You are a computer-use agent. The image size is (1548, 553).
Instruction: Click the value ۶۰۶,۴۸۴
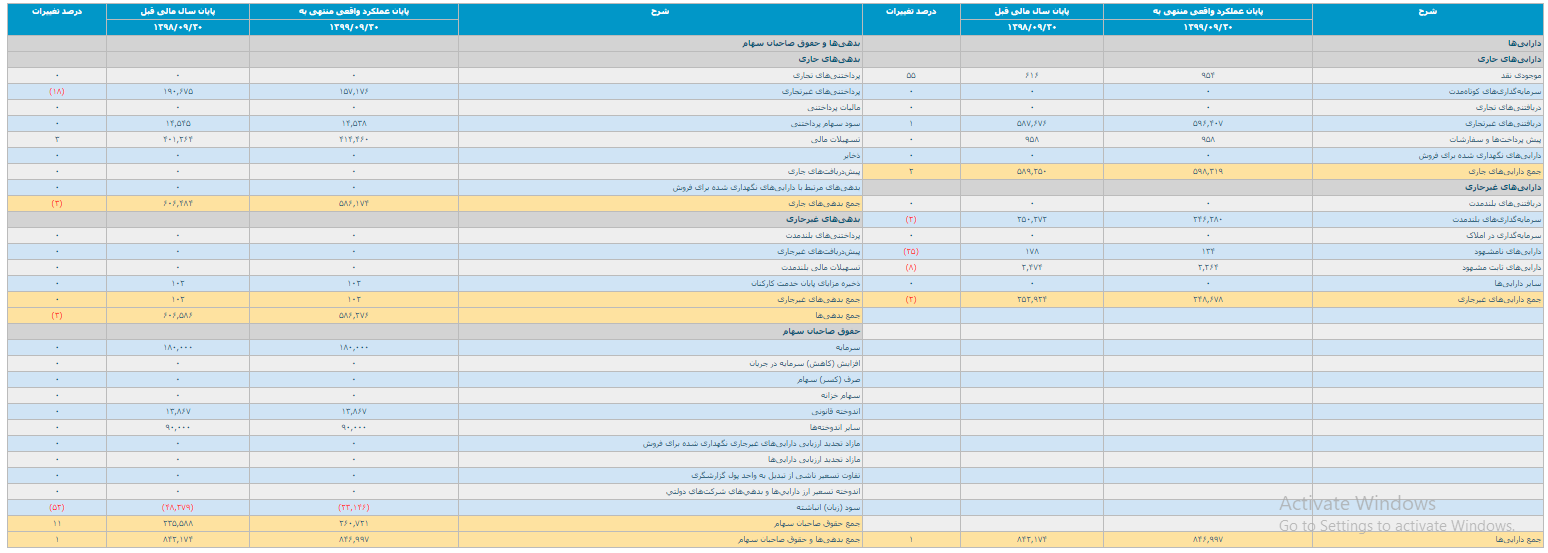178,203
